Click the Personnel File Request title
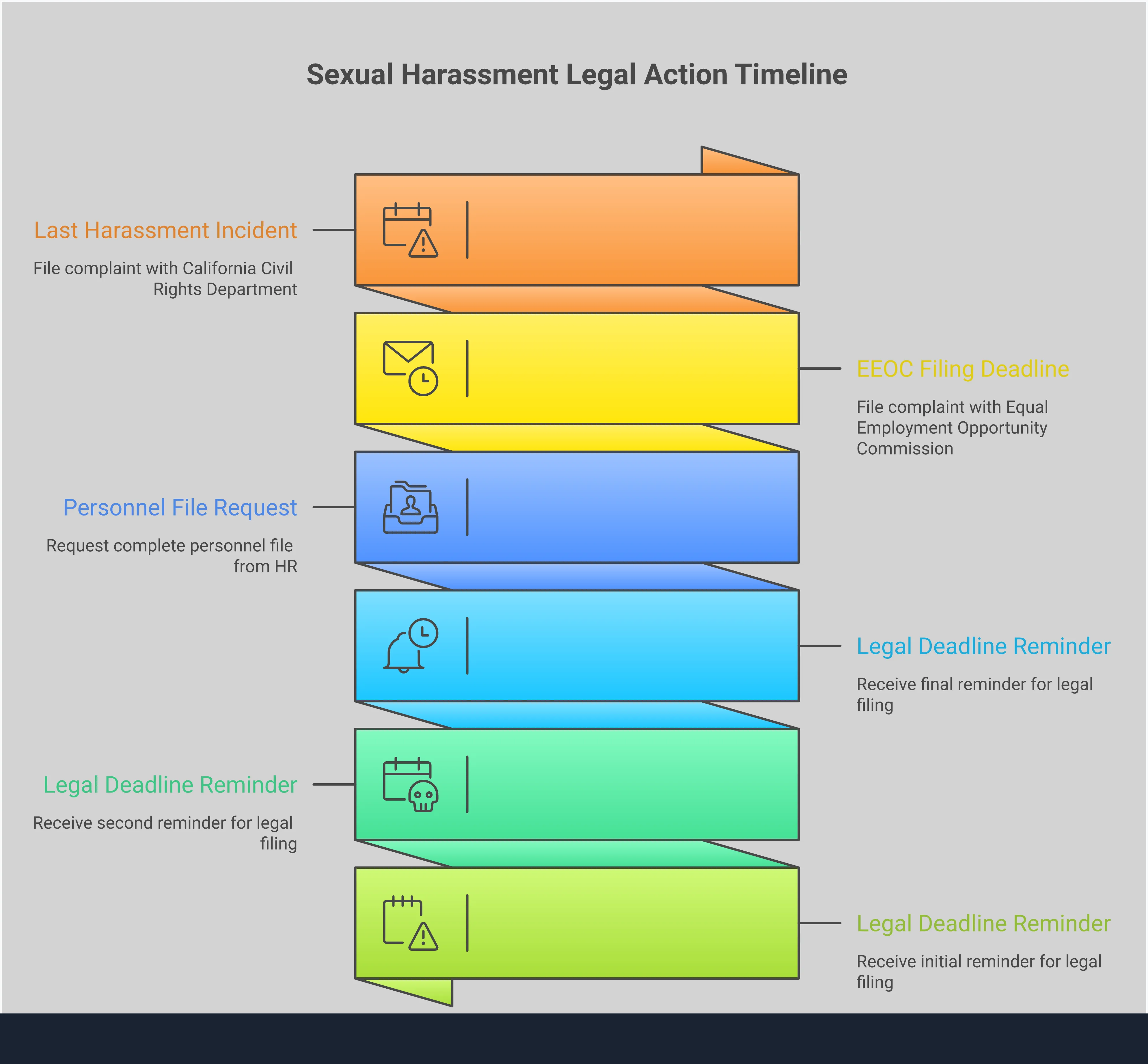Image resolution: width=1148 pixels, height=1064 pixels. click(x=180, y=507)
